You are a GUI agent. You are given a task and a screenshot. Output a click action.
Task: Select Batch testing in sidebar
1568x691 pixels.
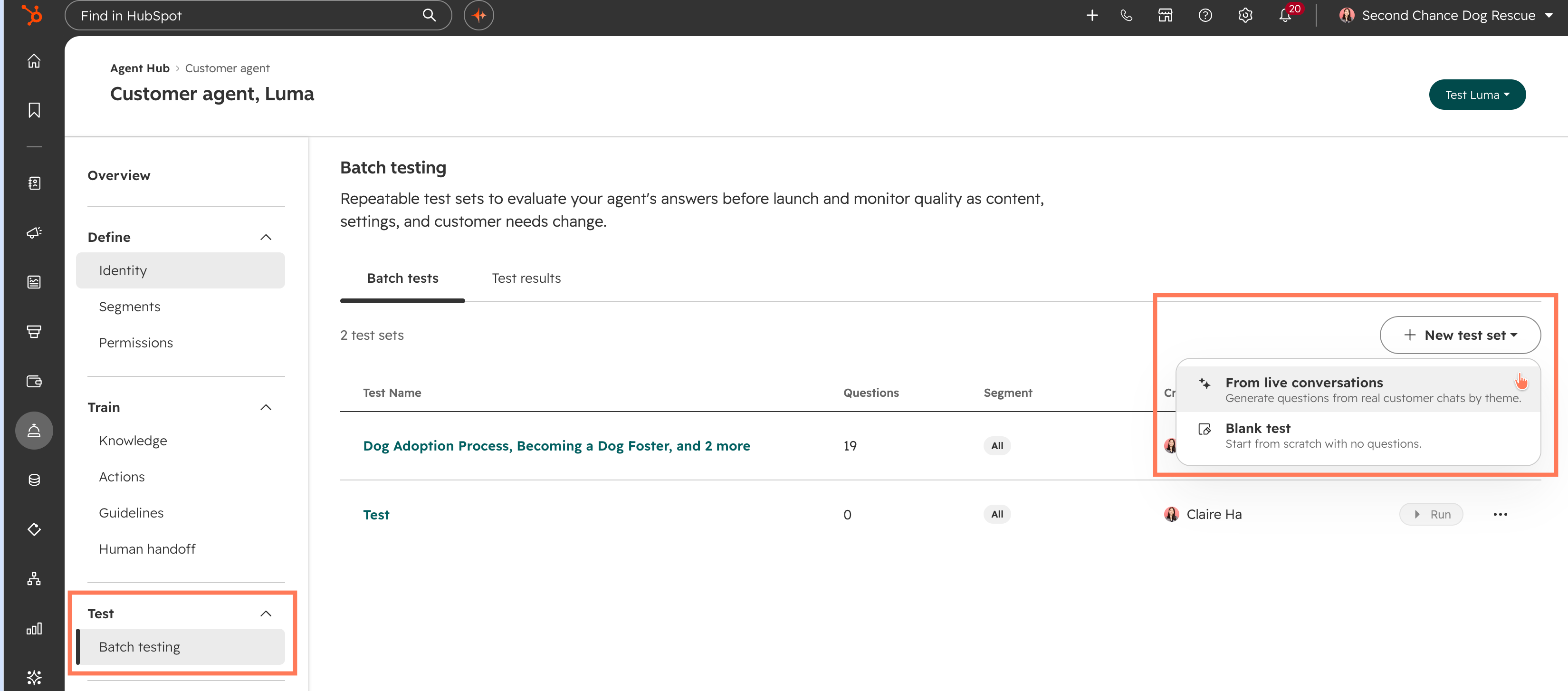tap(180, 646)
